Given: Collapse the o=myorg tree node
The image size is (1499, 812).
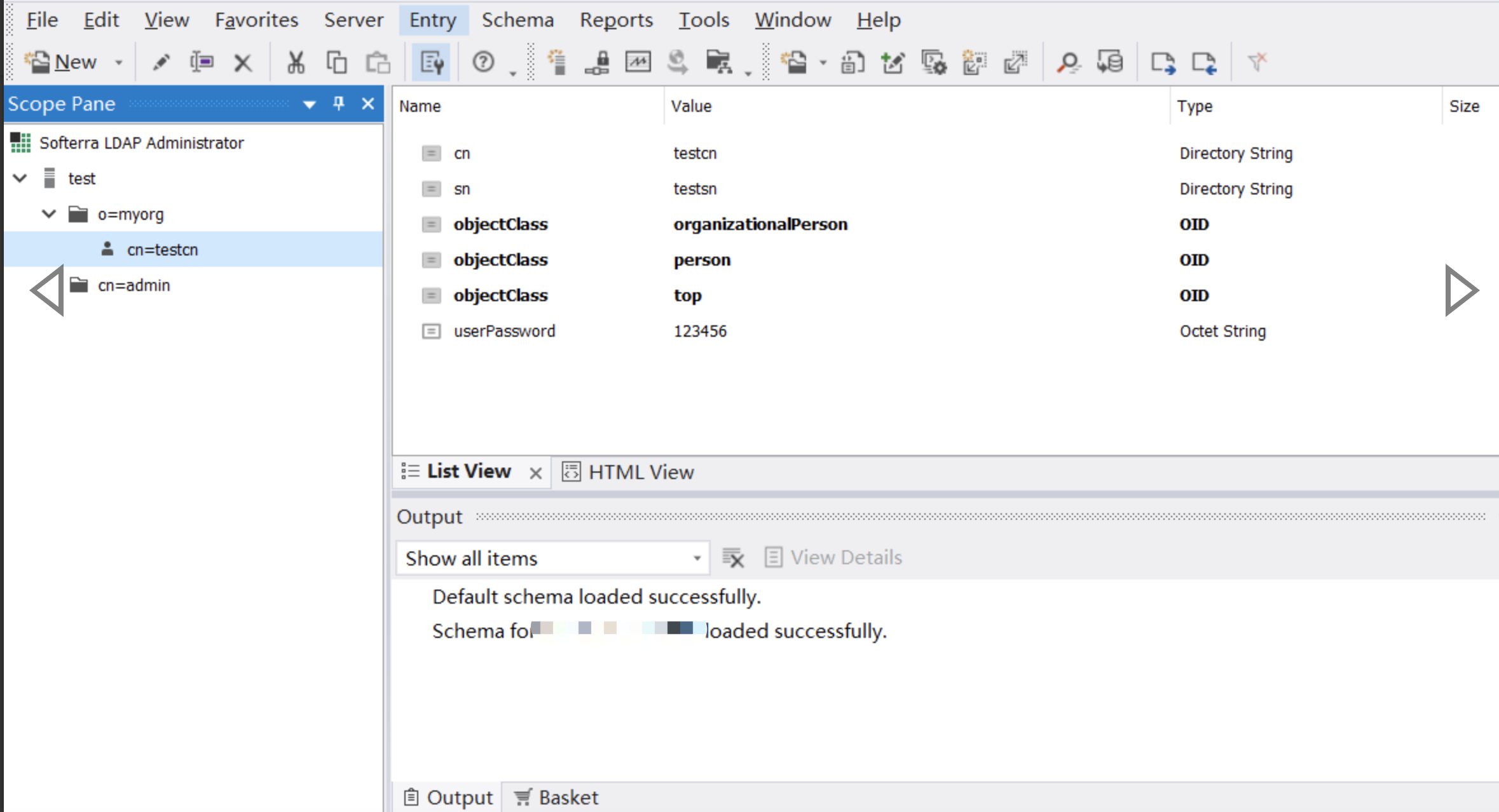Looking at the screenshot, I should (x=49, y=214).
